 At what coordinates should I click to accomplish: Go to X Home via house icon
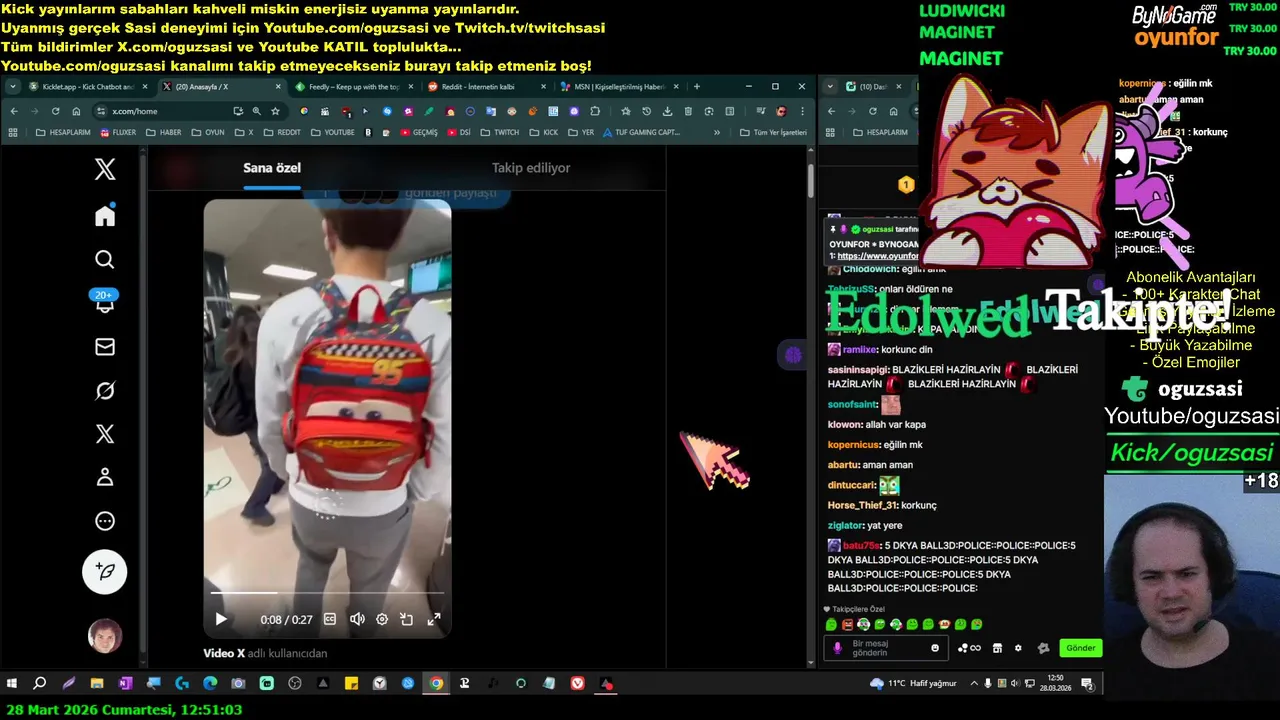pyautogui.click(x=105, y=216)
